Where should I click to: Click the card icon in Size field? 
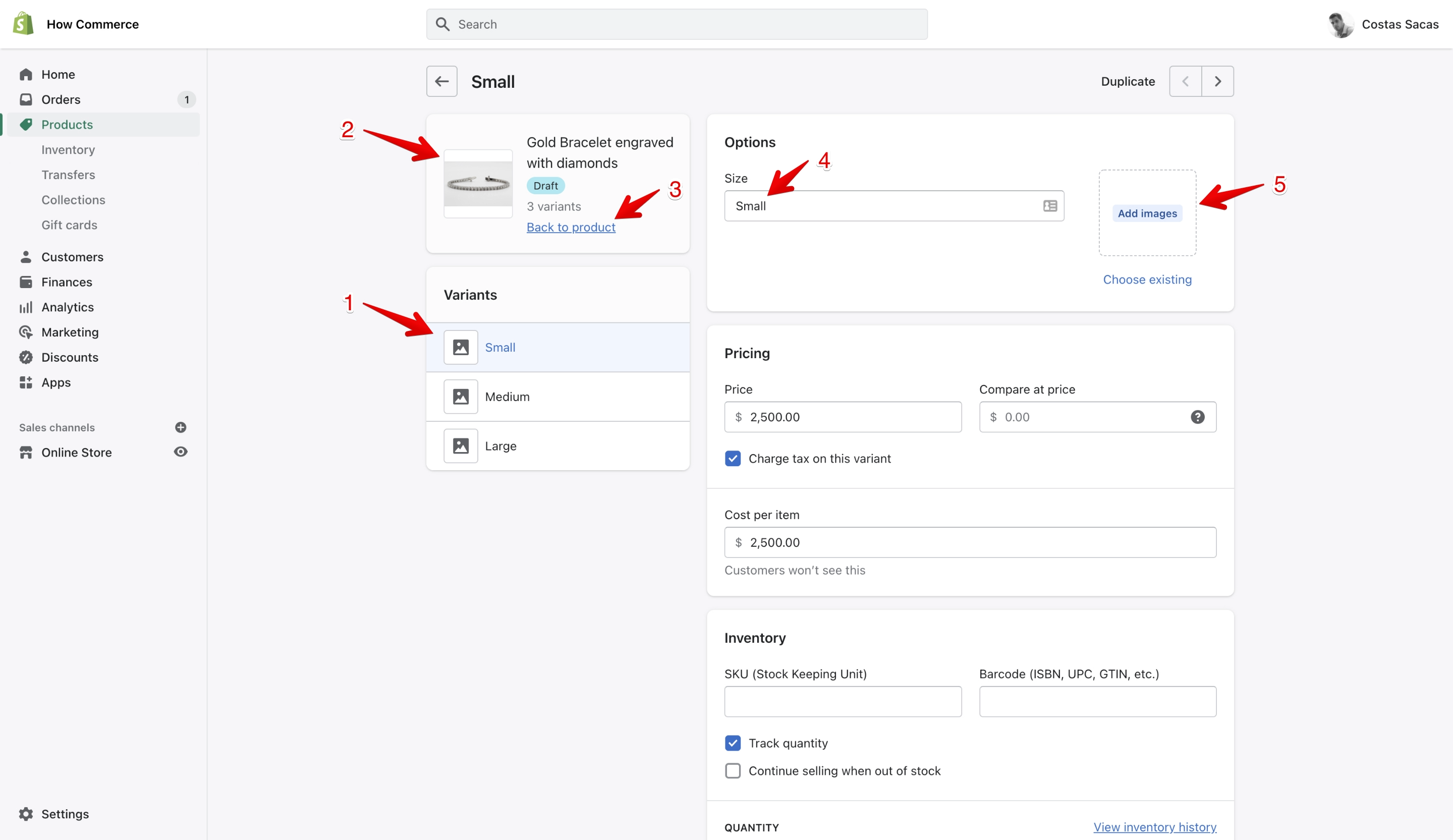point(1050,206)
